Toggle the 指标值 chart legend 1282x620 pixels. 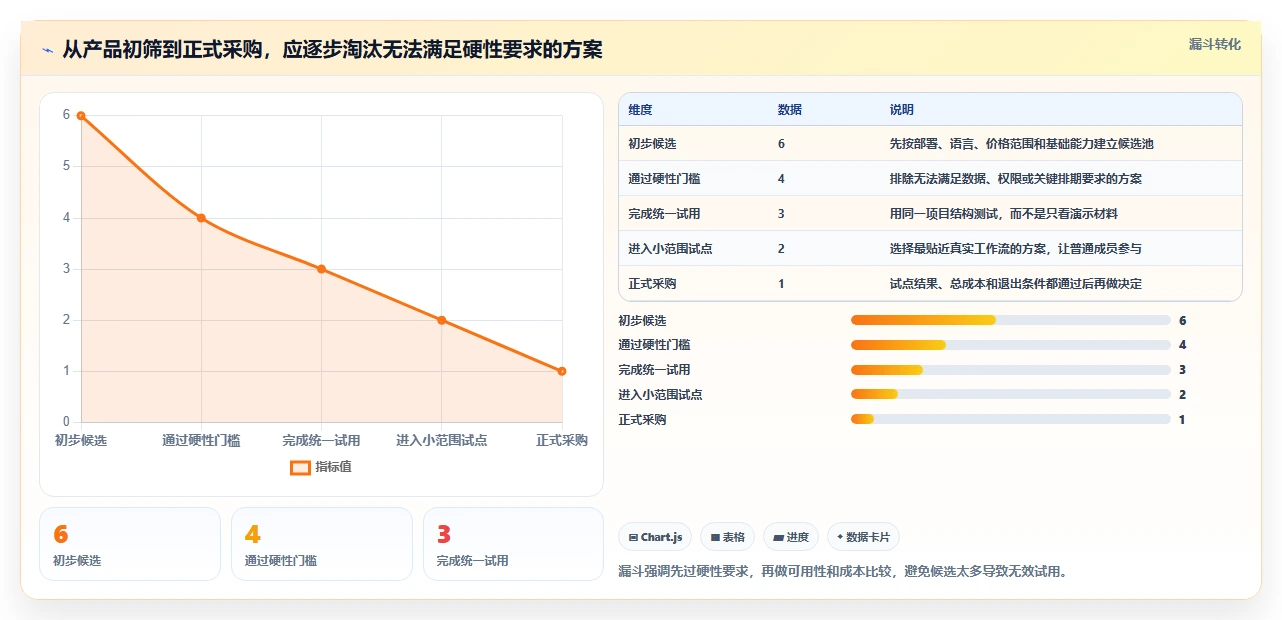point(321,467)
